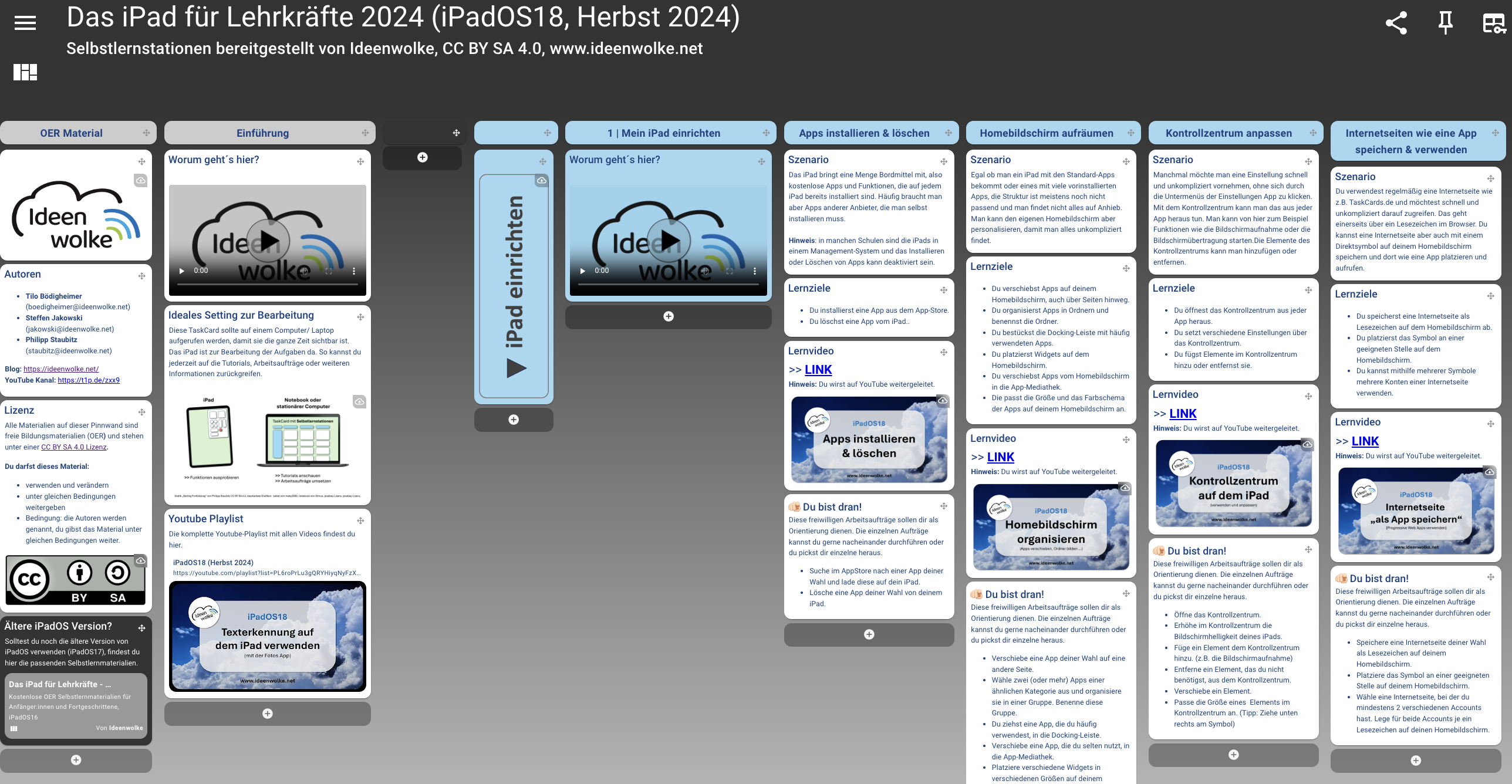The height and width of the screenshot is (784, 1512).
Task: Click the Kontrollzentrum anpassen column header
Action: [x=1228, y=133]
